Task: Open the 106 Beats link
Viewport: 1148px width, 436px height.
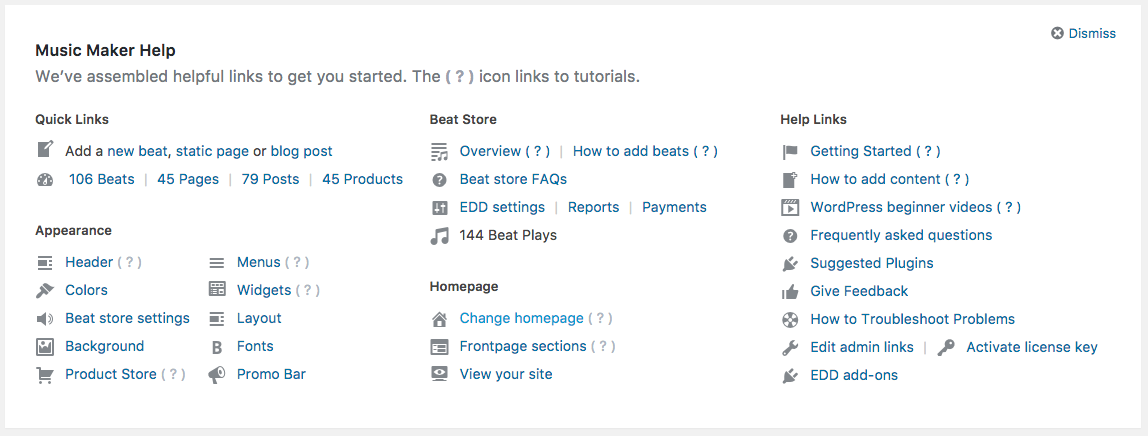Action: (101, 179)
